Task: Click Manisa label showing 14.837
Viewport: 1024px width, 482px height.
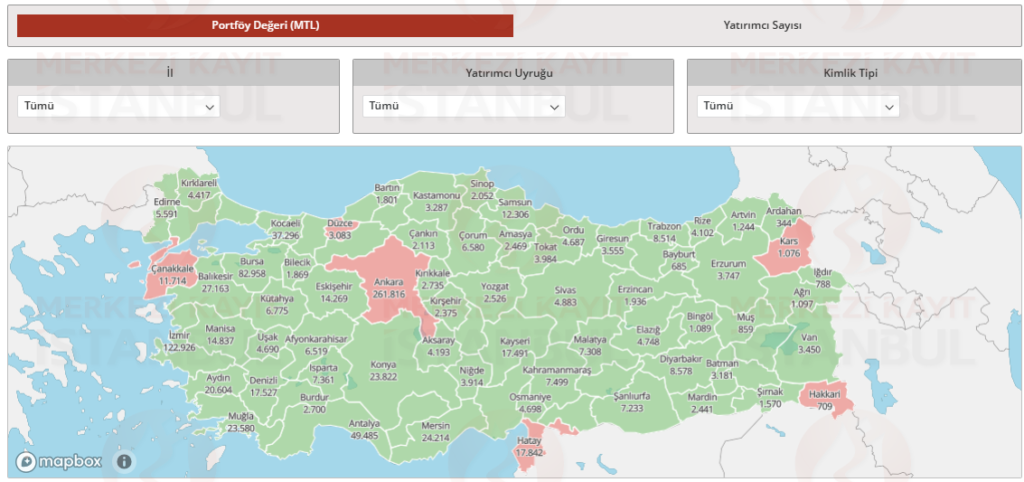Action: point(219,334)
